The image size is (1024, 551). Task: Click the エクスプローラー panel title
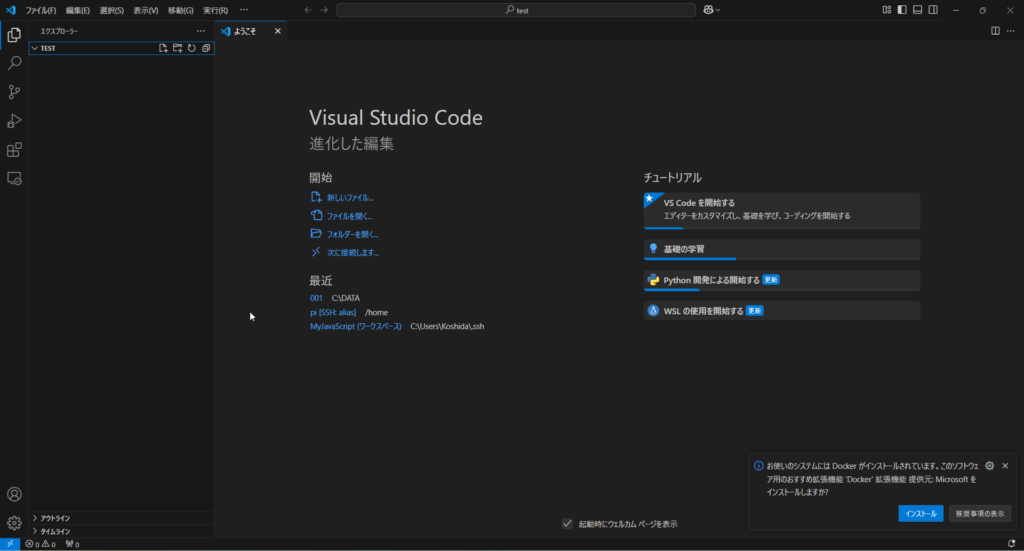point(59,31)
